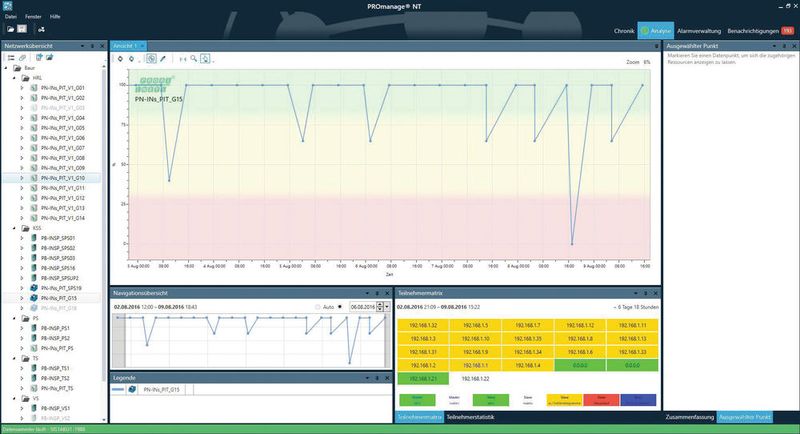Click the save disk icon in toolbar

tap(23, 31)
